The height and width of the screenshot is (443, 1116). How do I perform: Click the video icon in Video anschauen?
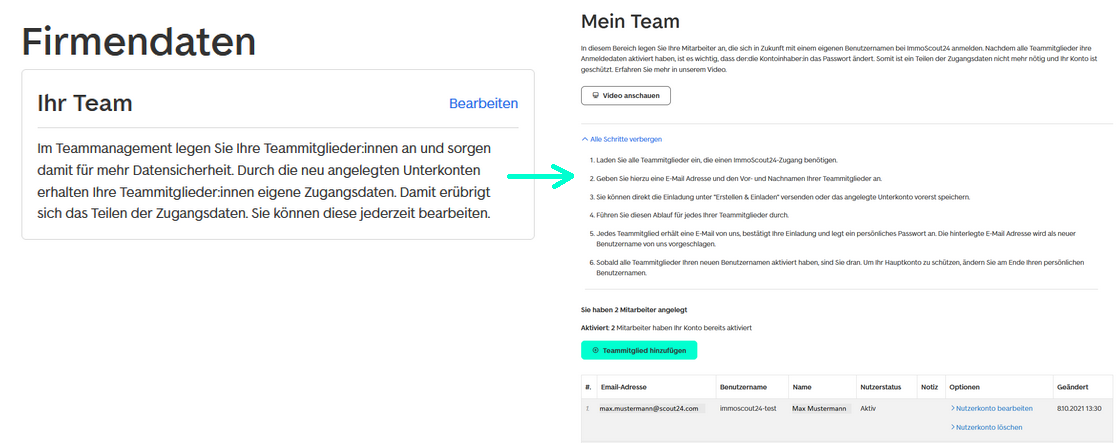point(596,96)
